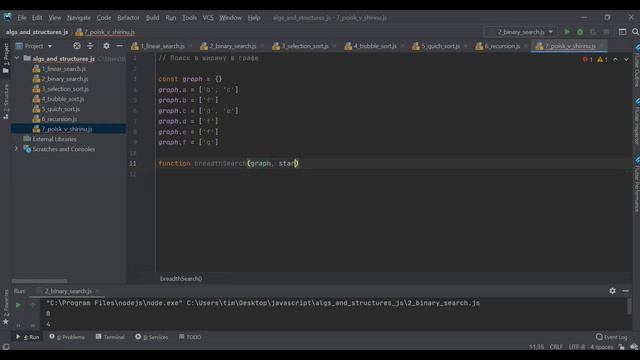Open the VCS menu
Image resolution: width=640 pixels, height=360 pixels.
208,18
